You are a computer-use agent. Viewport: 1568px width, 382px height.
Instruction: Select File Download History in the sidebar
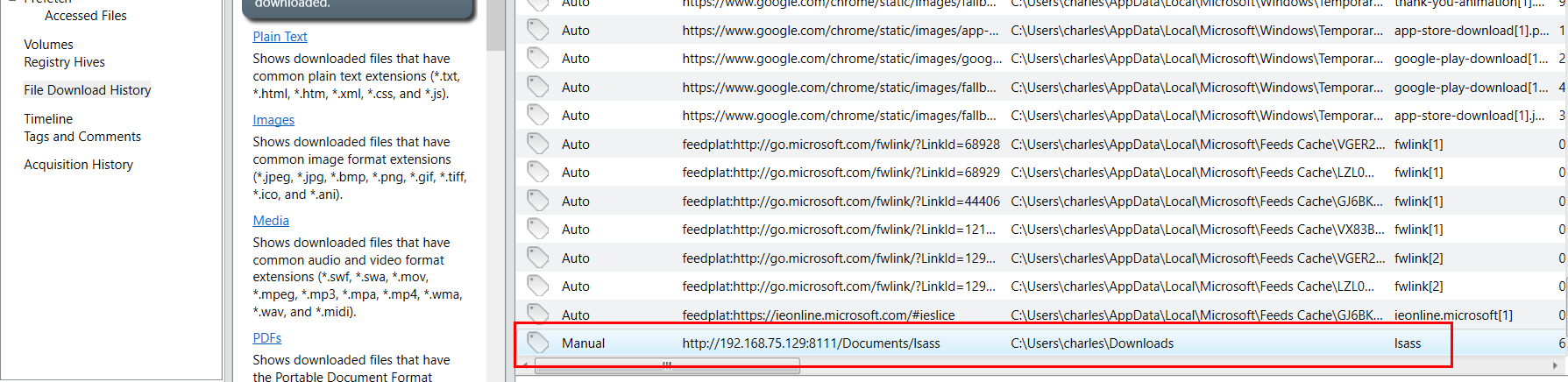coord(88,90)
